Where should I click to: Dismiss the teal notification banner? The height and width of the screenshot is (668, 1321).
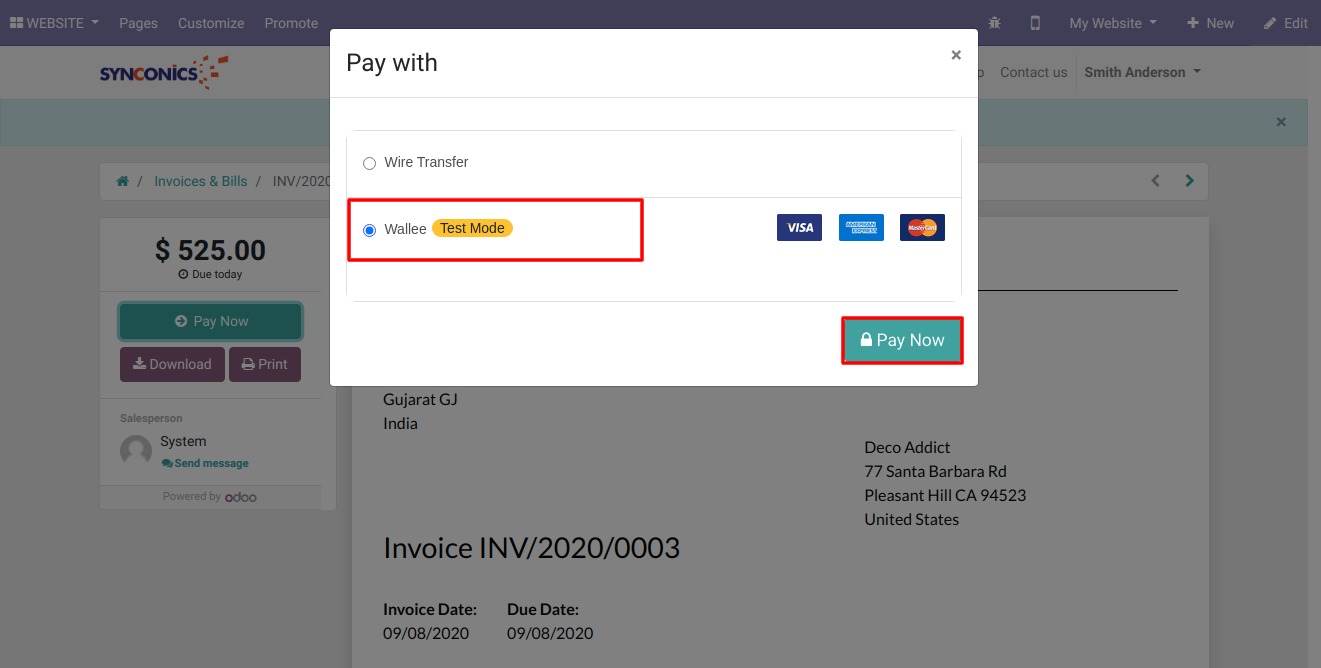tap(1280, 122)
